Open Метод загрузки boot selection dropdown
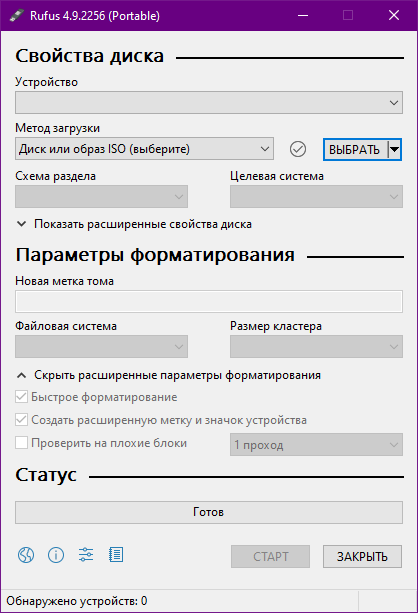This screenshot has width=418, height=613. point(144,149)
